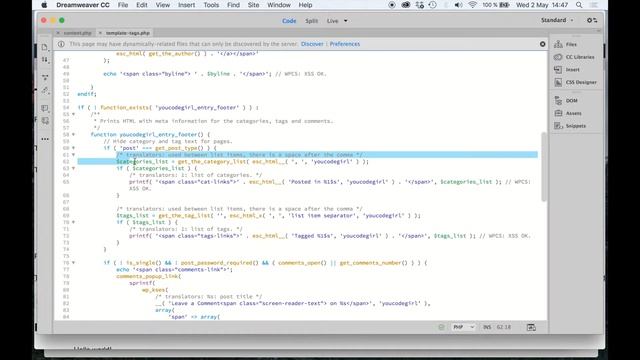
Task: Open the Live view options dropdown arrow
Action: pyautogui.click(x=345, y=21)
